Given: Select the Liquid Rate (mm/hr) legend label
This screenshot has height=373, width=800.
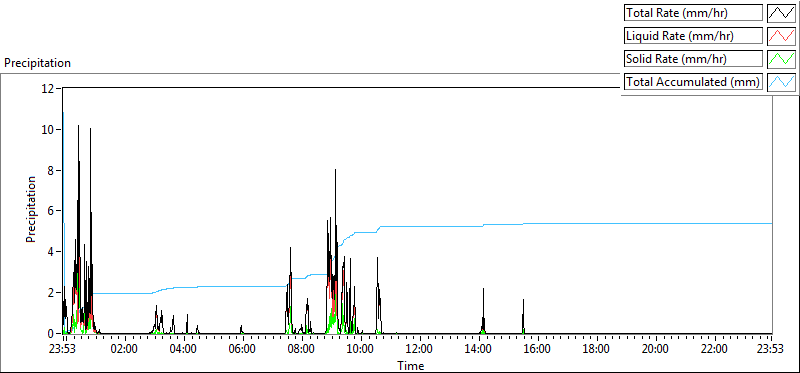Looking at the screenshot, I should [x=693, y=36].
